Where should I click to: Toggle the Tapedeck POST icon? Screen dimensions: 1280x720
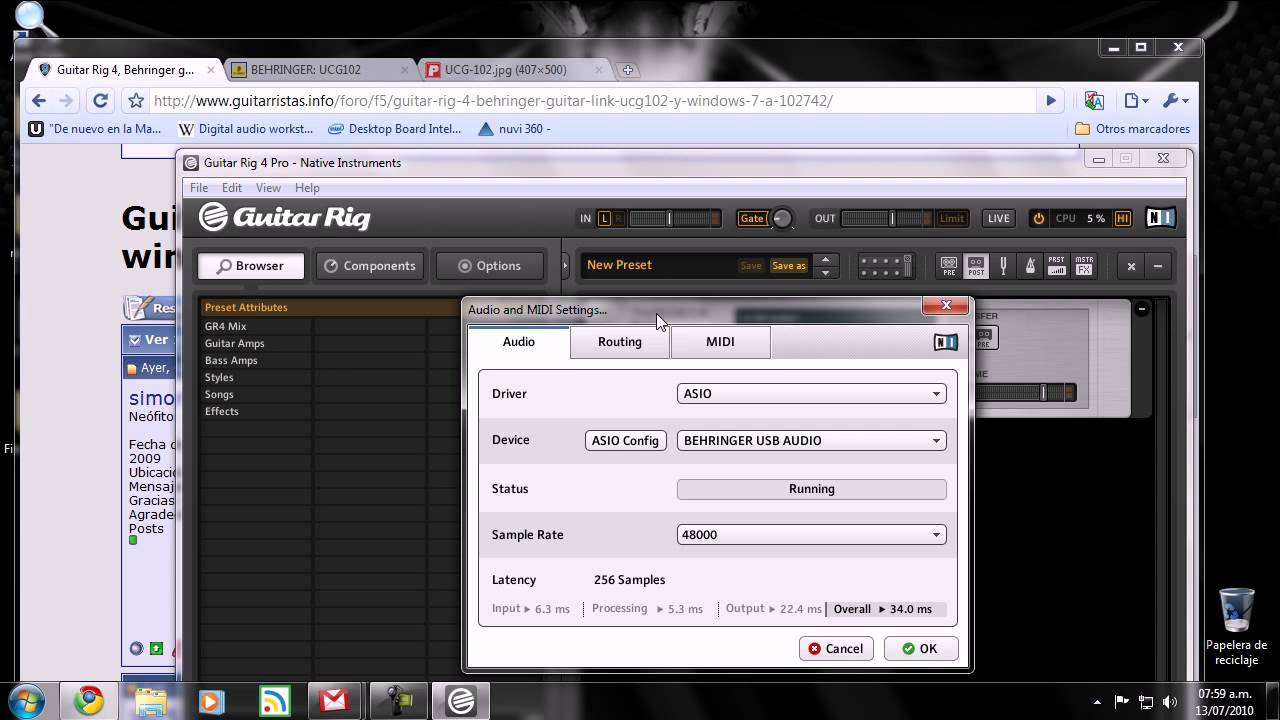click(x=976, y=266)
